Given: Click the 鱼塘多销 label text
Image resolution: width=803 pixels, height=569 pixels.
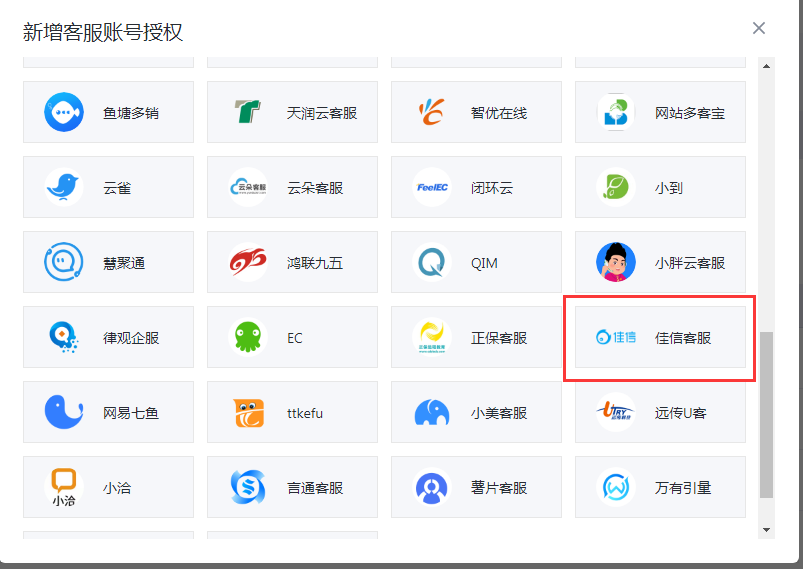Looking at the screenshot, I should (131, 113).
